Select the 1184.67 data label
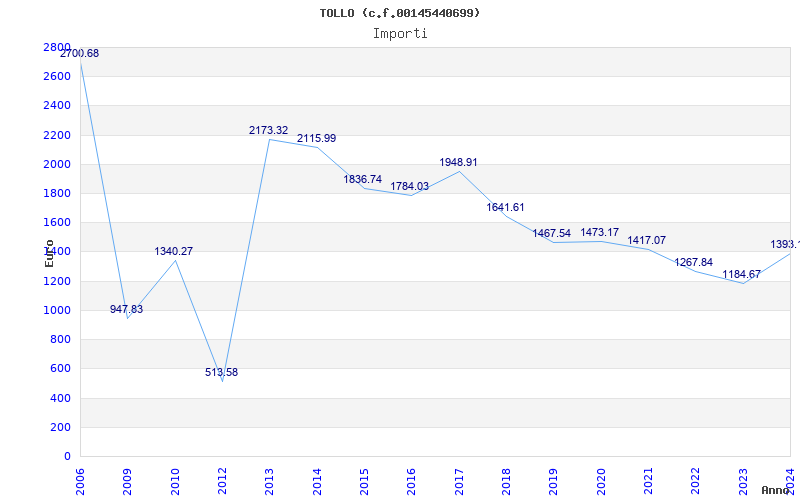Image resolution: width=800 pixels, height=500 pixels. 741,274
